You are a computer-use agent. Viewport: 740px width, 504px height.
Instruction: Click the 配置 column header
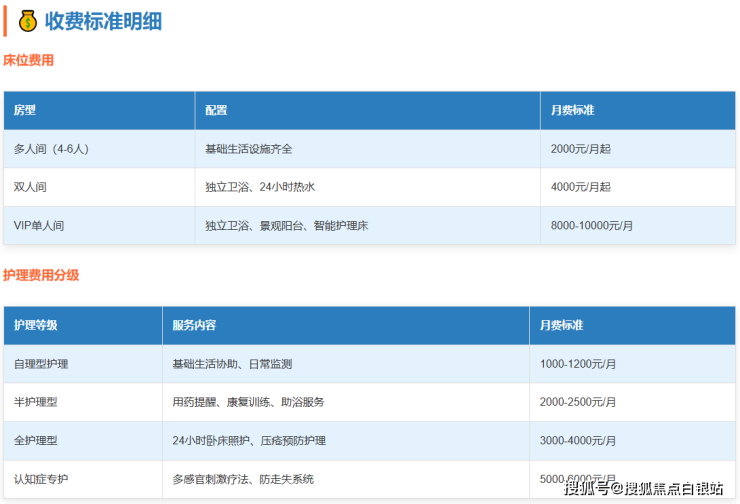click(216, 110)
